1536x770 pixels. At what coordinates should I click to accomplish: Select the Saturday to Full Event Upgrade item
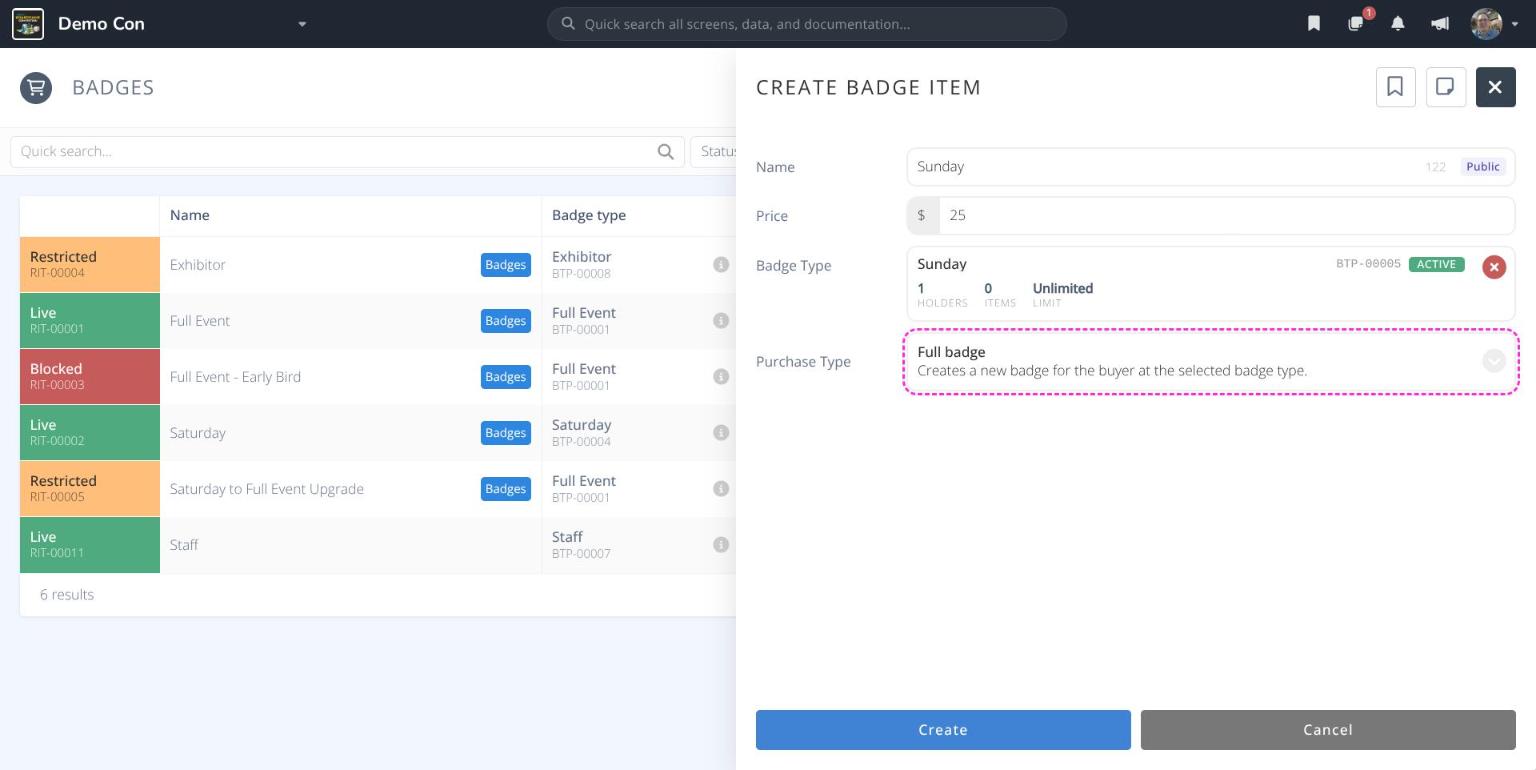[267, 489]
